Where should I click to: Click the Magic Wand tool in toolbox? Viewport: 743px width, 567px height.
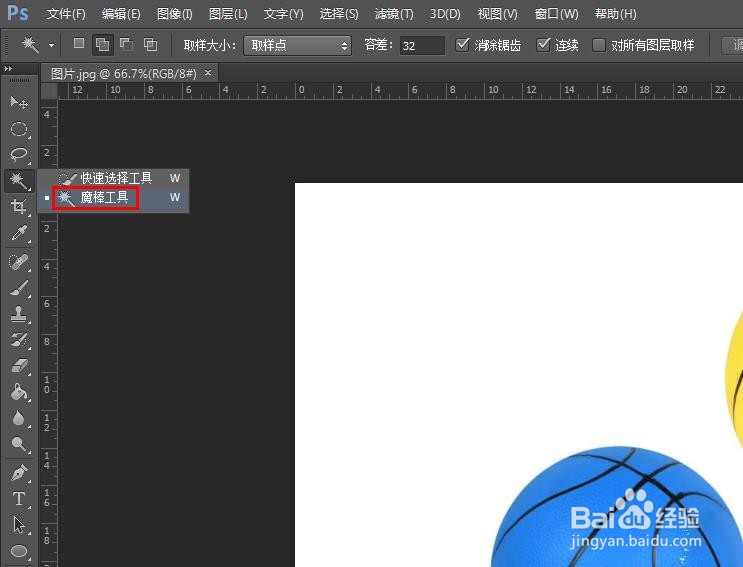click(x=19, y=180)
